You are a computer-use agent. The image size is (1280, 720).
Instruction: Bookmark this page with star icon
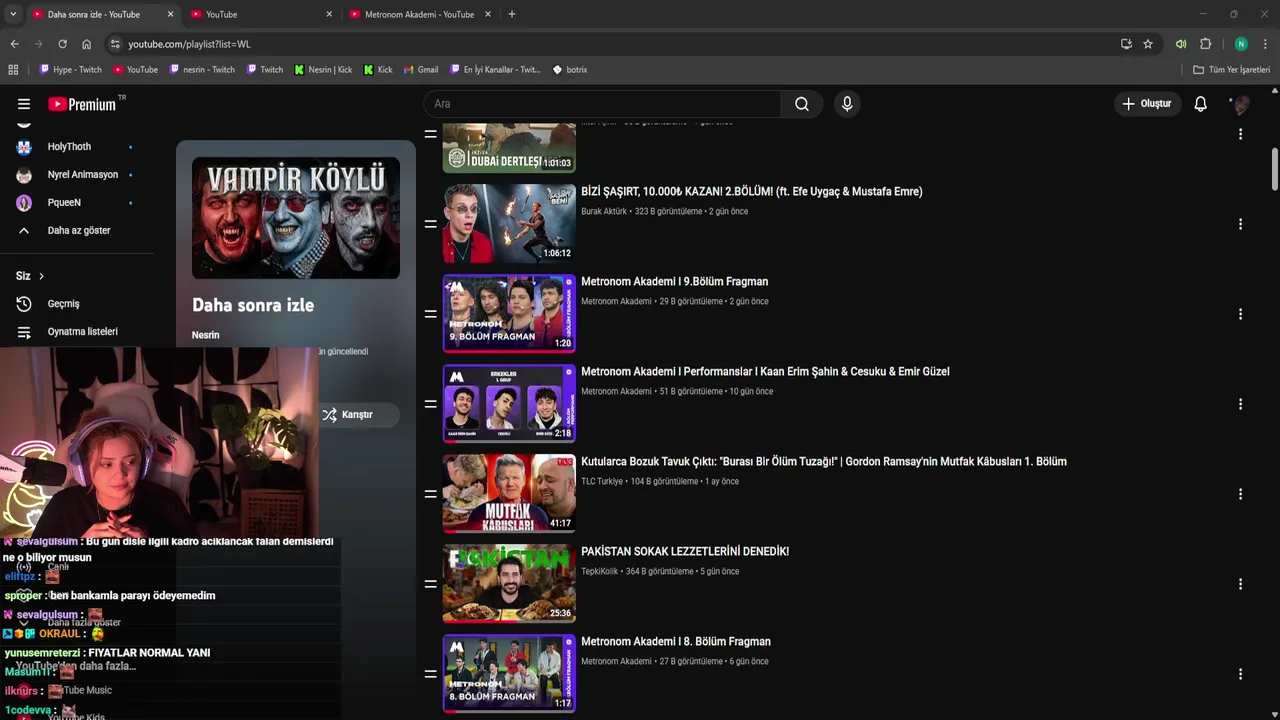(x=1148, y=44)
